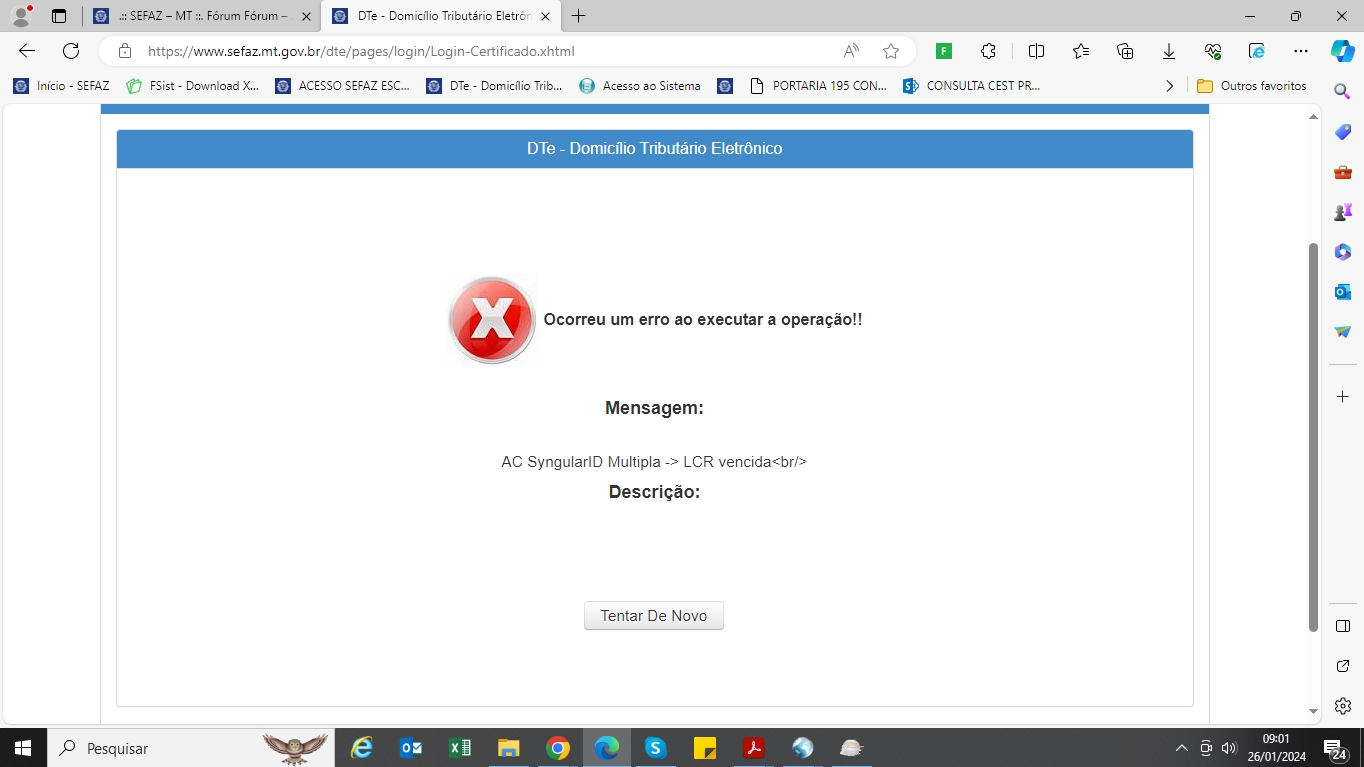Screen dimensions: 1364x767
Task: Click the page vertical scrollbar
Action: [1313, 436]
